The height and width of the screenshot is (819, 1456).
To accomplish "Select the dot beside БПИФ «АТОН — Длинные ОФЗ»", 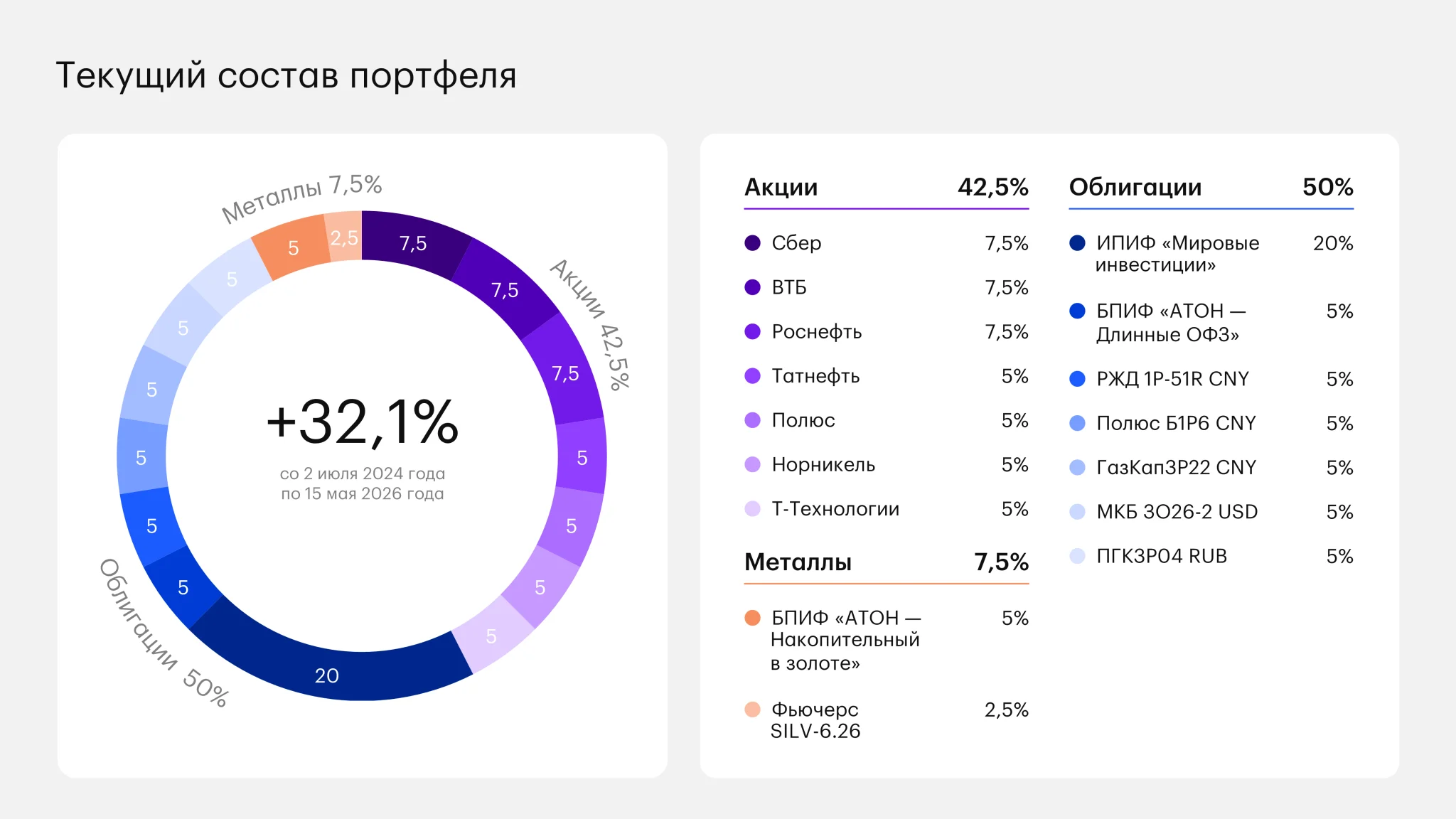I will pos(1077,311).
